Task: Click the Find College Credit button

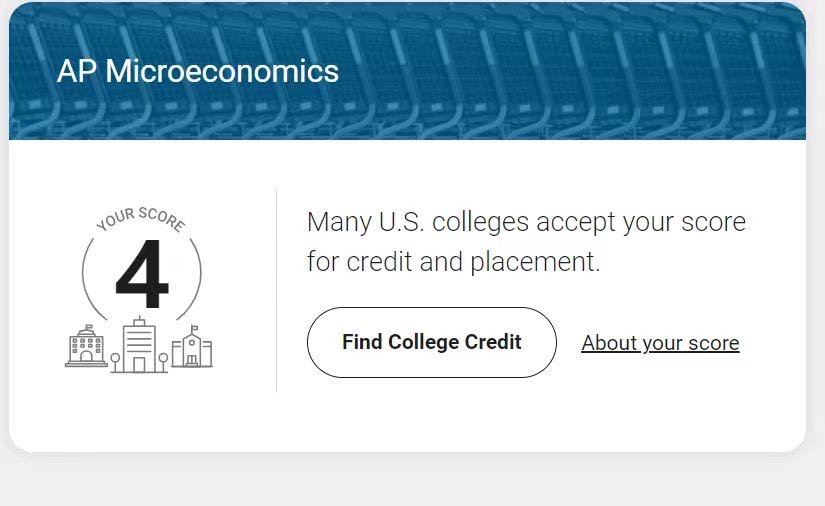Action: (431, 342)
